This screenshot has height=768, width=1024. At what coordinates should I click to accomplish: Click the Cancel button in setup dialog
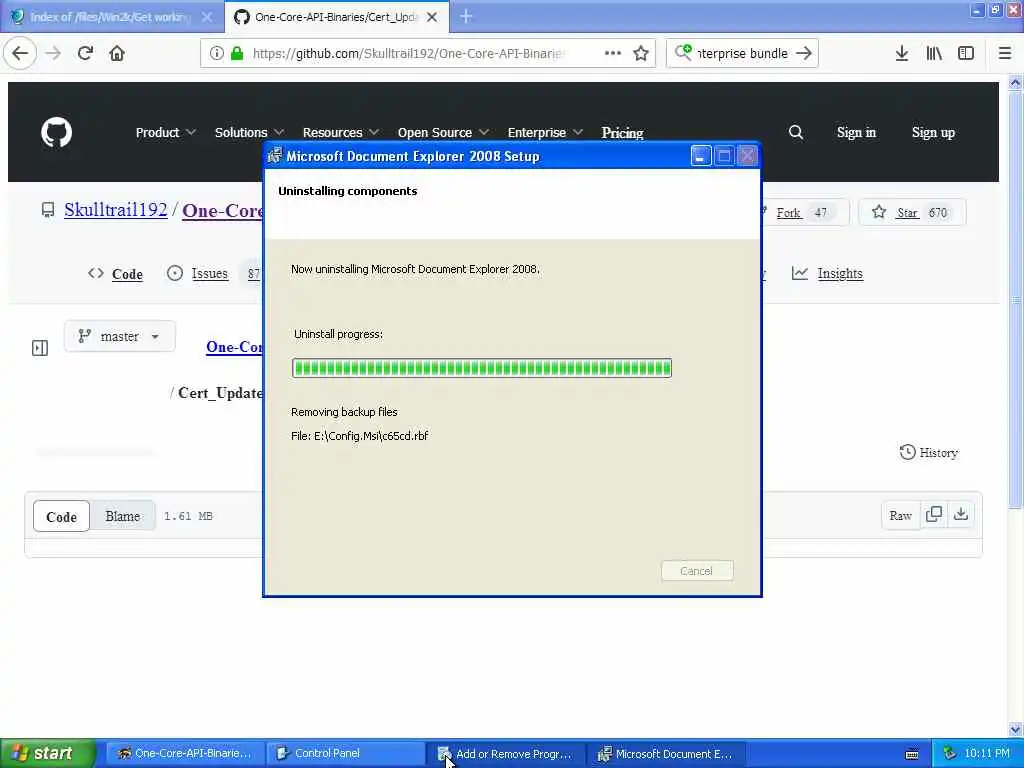(697, 571)
